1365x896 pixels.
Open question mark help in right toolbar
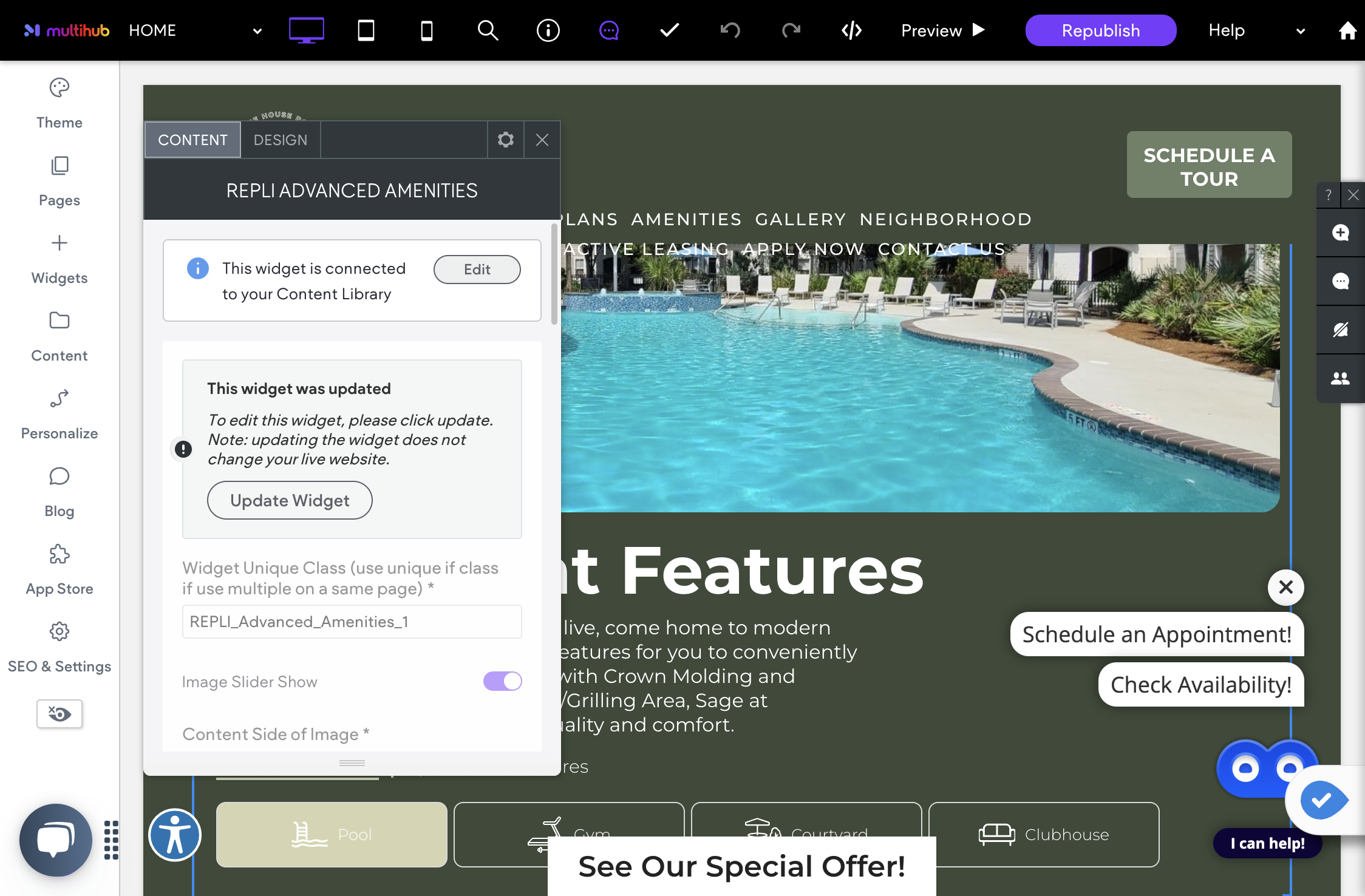1329,195
